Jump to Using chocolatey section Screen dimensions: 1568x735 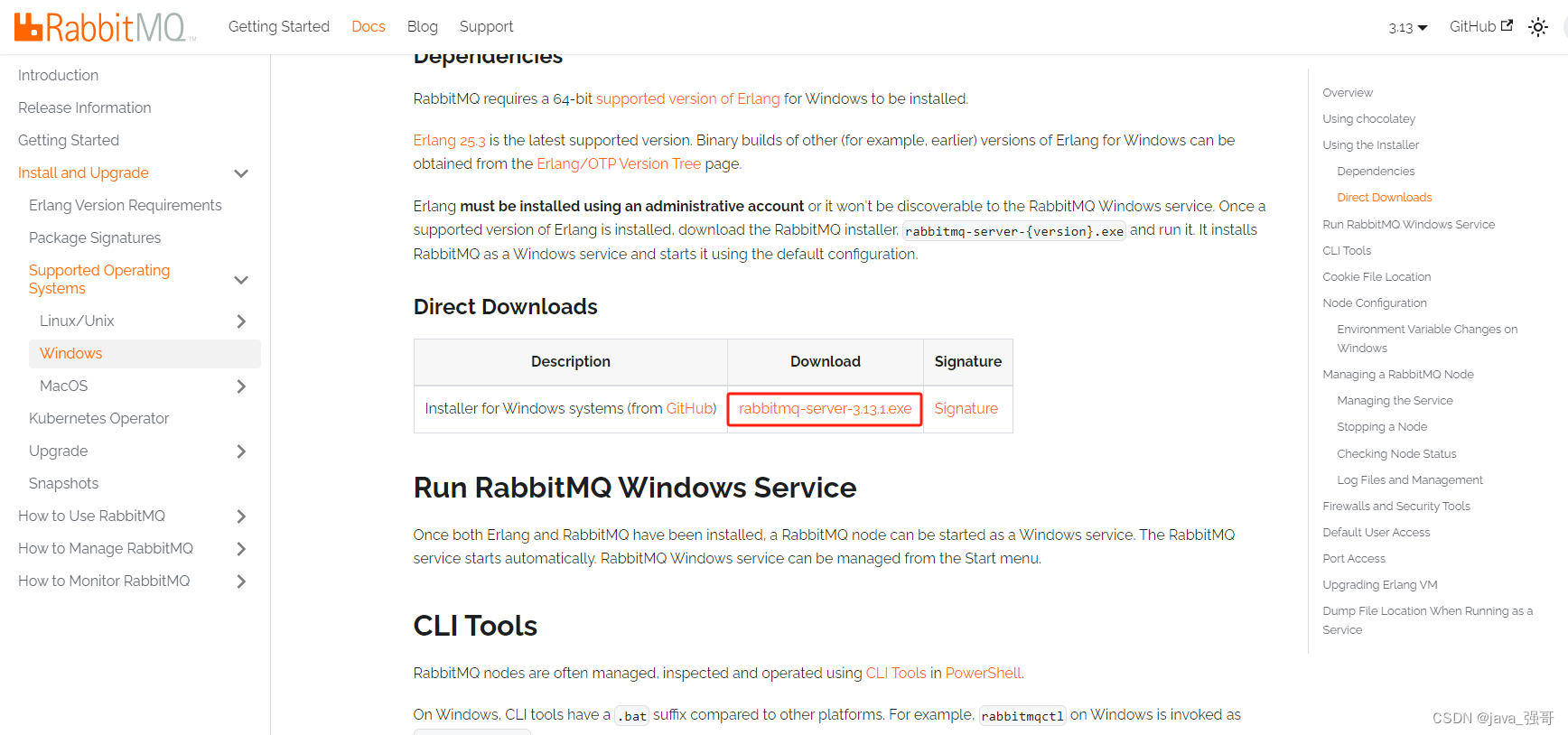[x=1368, y=118]
